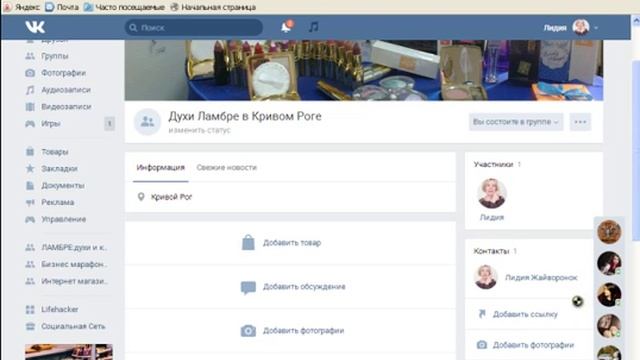
Task: Open Закладки in left menu
Action: [x=59, y=168]
